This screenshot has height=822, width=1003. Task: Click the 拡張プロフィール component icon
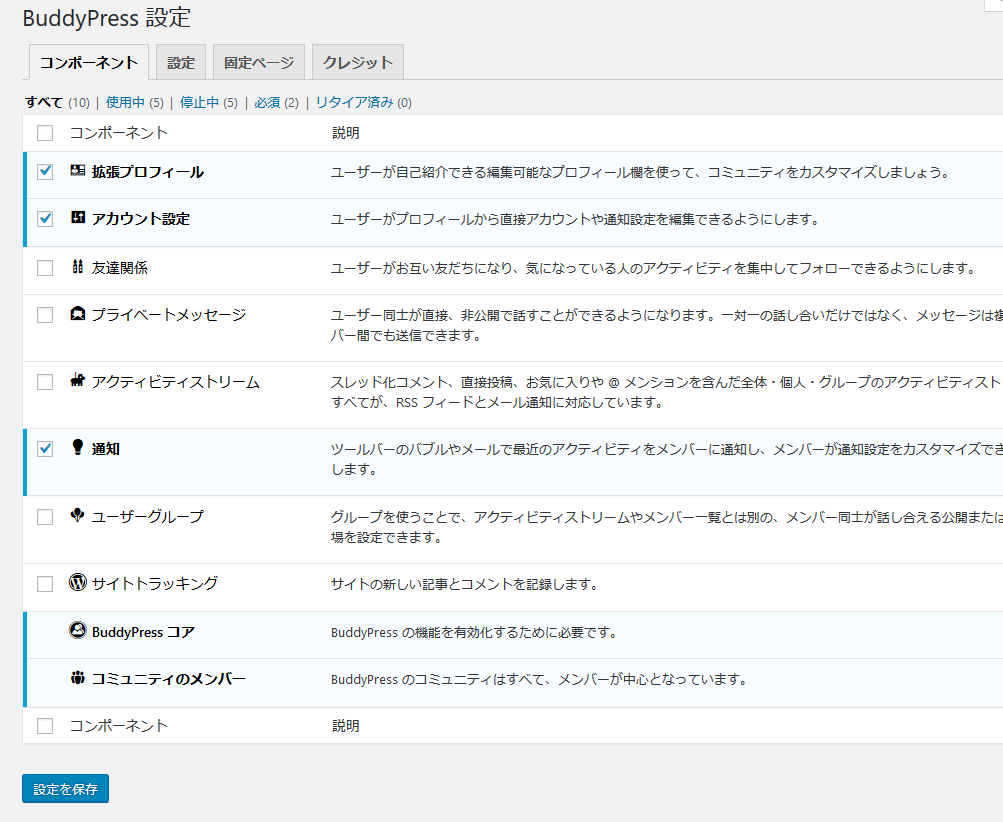coord(77,170)
